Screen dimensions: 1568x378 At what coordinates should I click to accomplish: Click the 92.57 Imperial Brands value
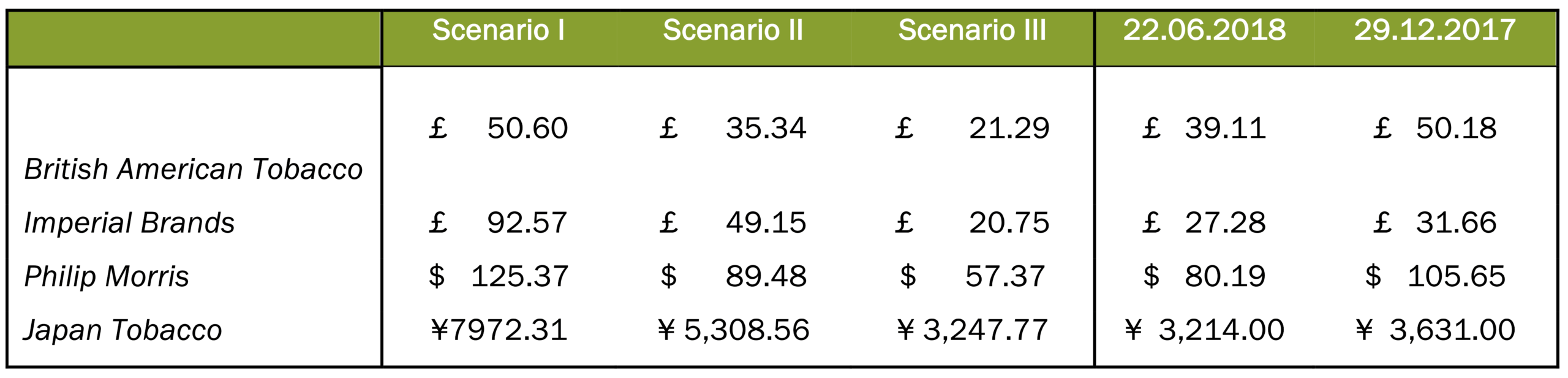click(x=527, y=223)
